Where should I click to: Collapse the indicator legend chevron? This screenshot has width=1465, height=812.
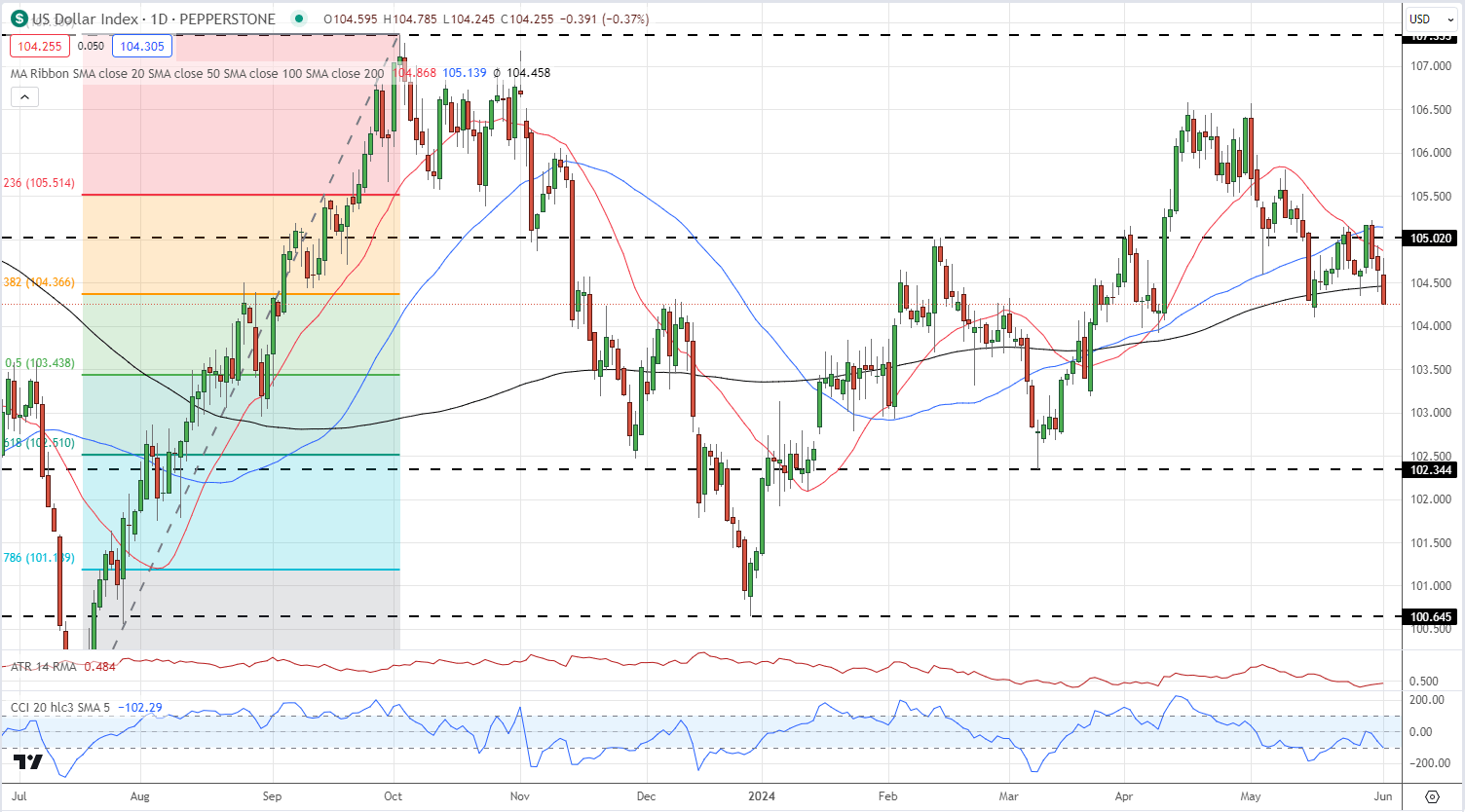[x=24, y=96]
